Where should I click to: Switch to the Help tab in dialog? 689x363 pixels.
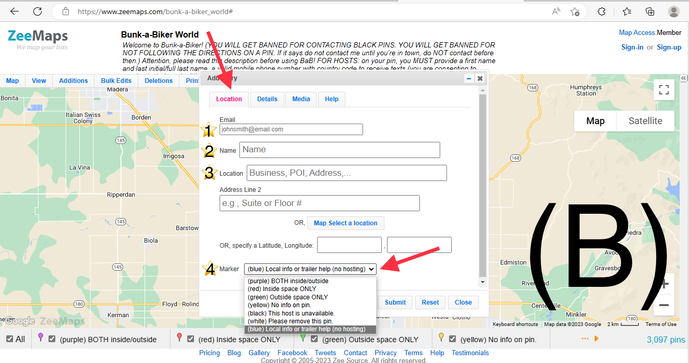pyautogui.click(x=332, y=99)
